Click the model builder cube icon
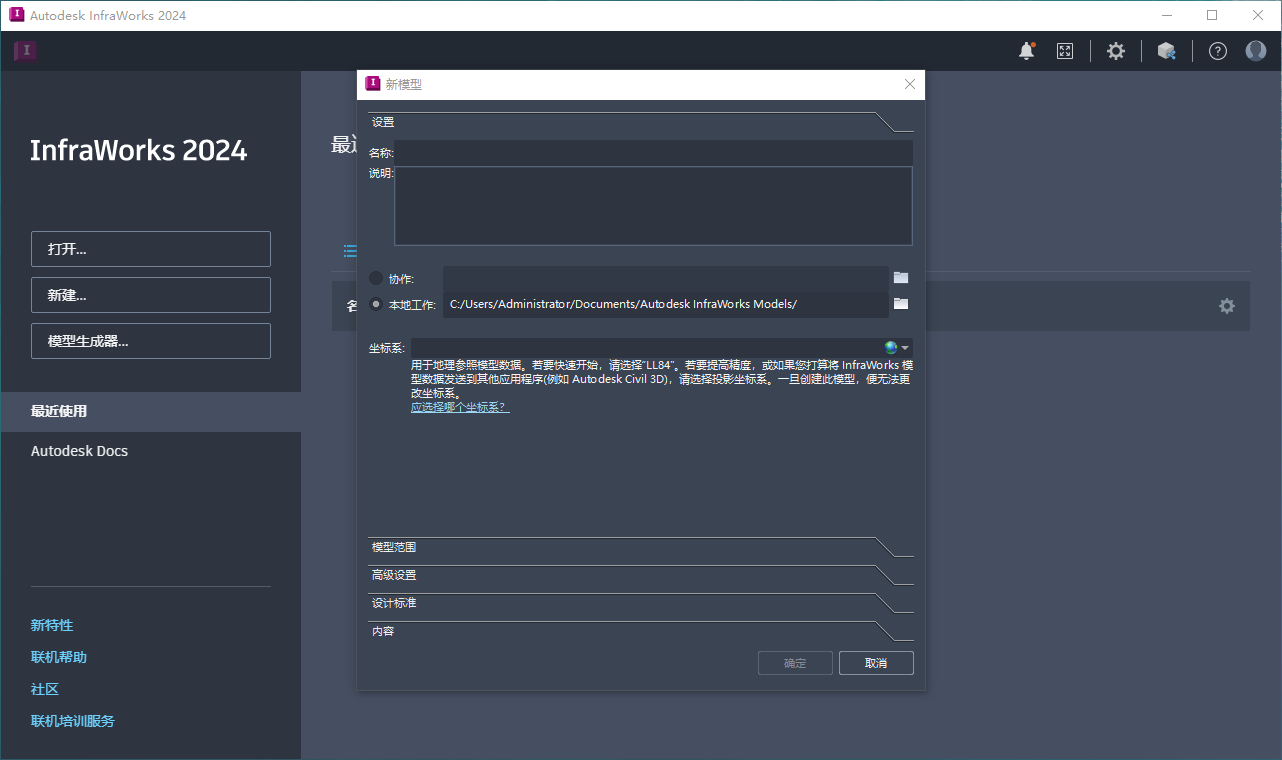The height and width of the screenshot is (760, 1282). pyautogui.click(x=1166, y=51)
